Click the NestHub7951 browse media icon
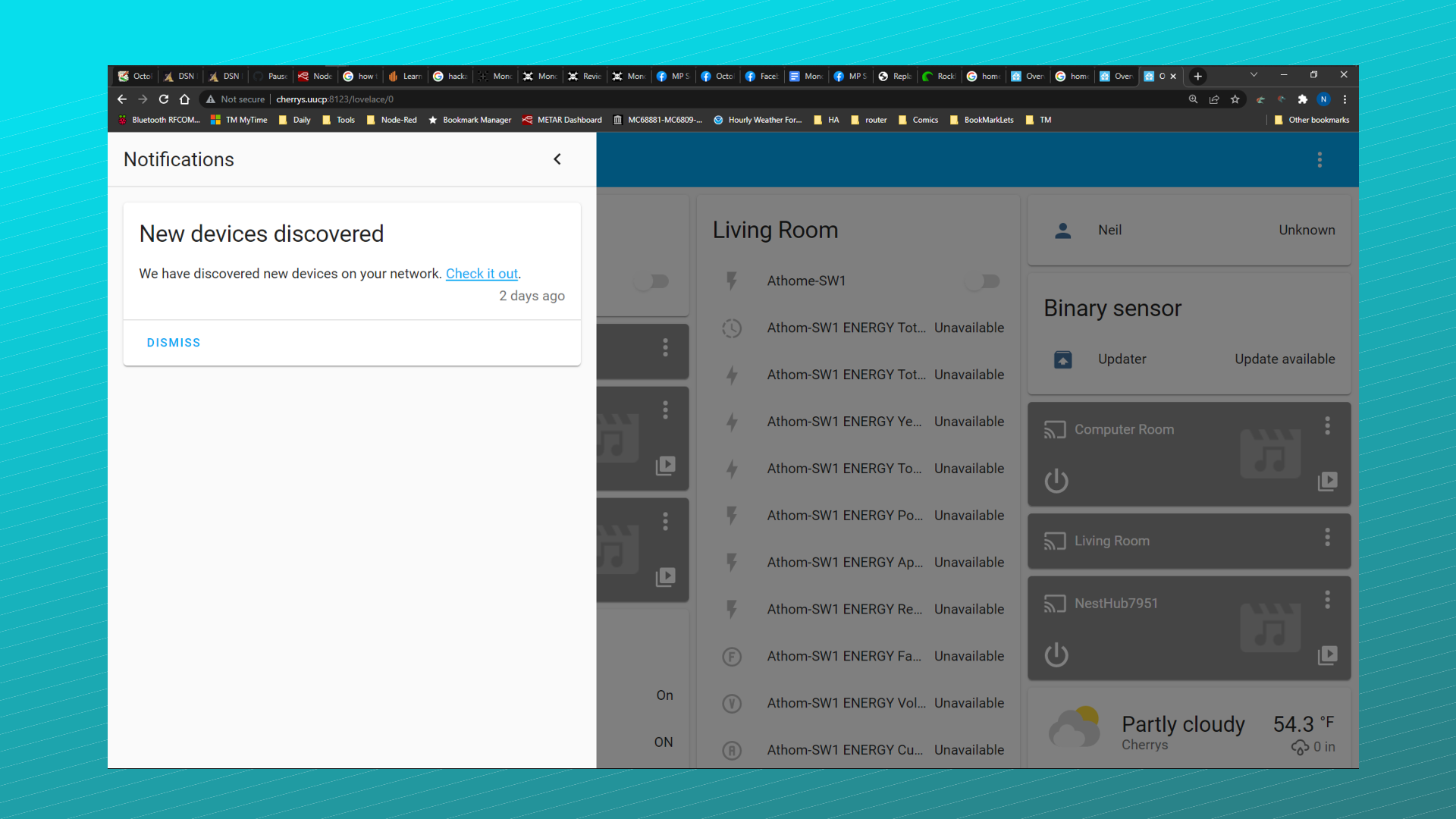Screen dimensions: 1456x819 click(1327, 654)
